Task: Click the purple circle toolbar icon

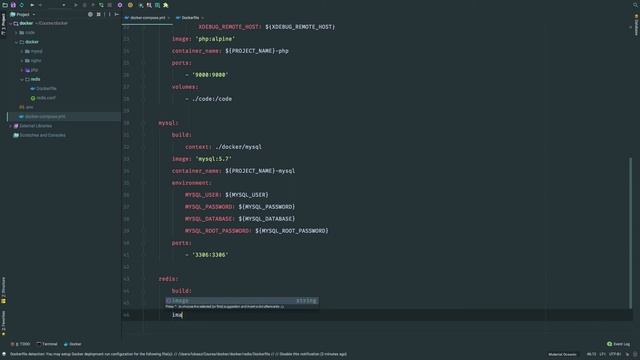Action: (x=120, y=5)
